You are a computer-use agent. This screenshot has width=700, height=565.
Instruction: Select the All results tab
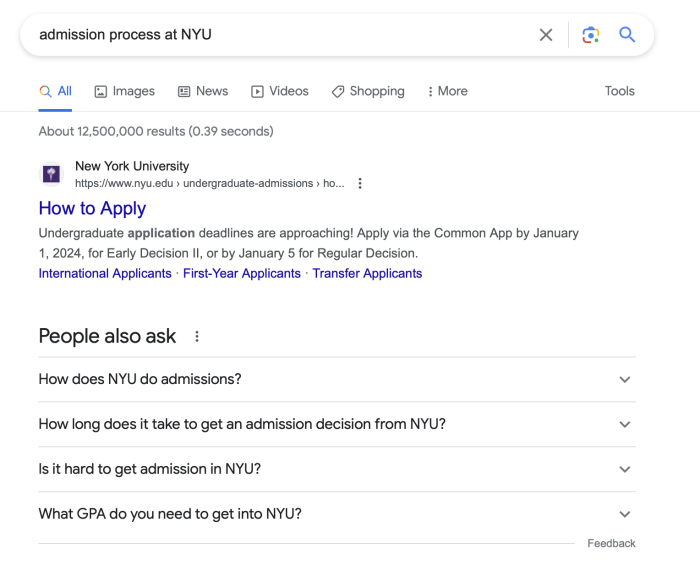(55, 91)
